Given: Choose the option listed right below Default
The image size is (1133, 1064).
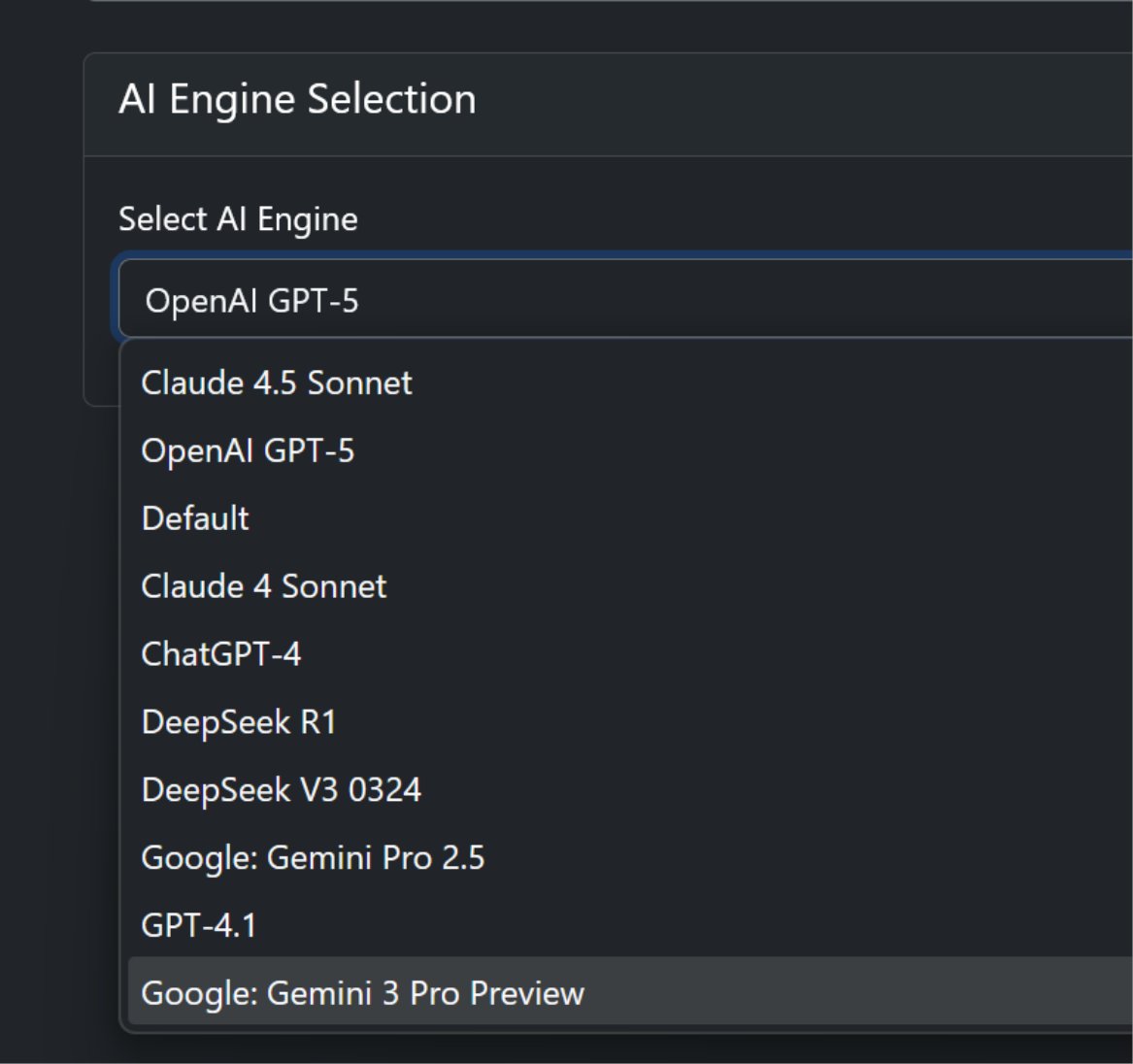Looking at the screenshot, I should click(x=264, y=586).
